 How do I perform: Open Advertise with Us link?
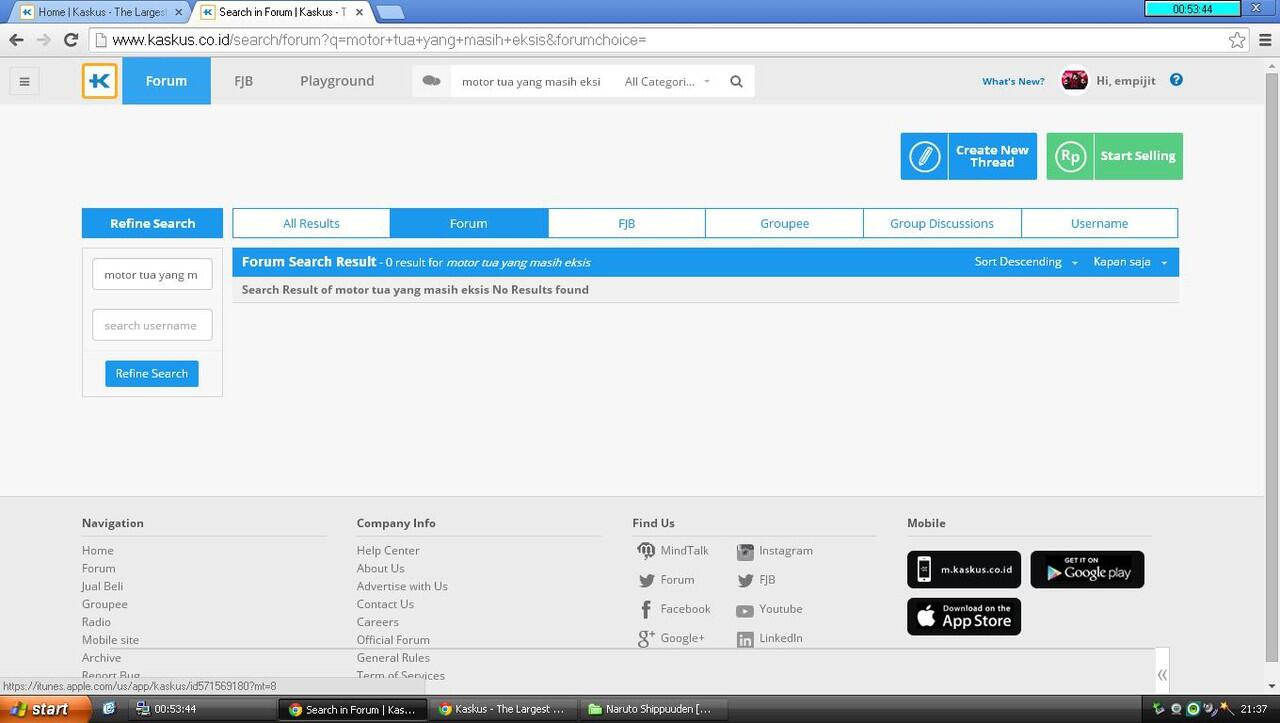[402, 586]
